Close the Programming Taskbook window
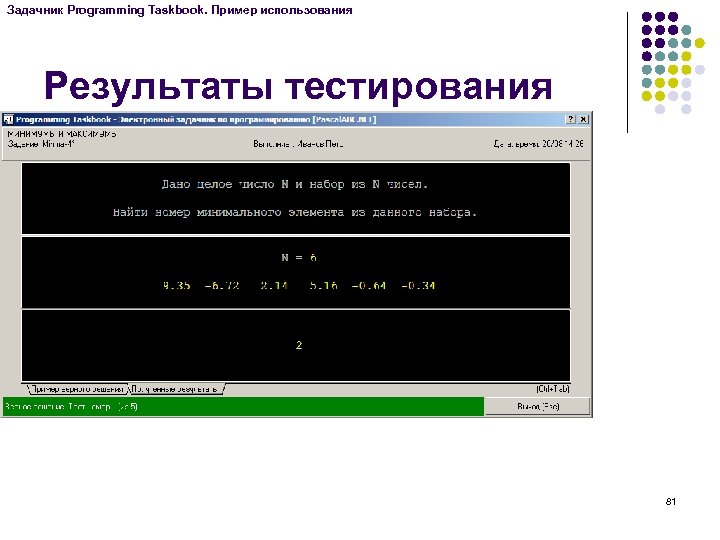The width and height of the screenshot is (720, 540). pos(583,119)
